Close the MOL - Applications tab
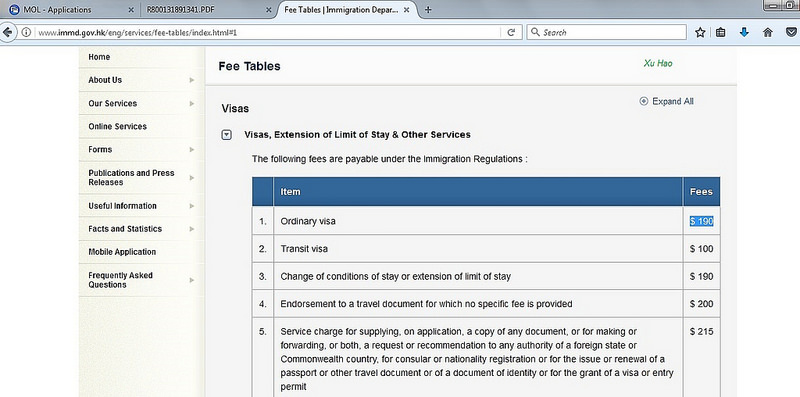This screenshot has width=800, height=397. 131,10
